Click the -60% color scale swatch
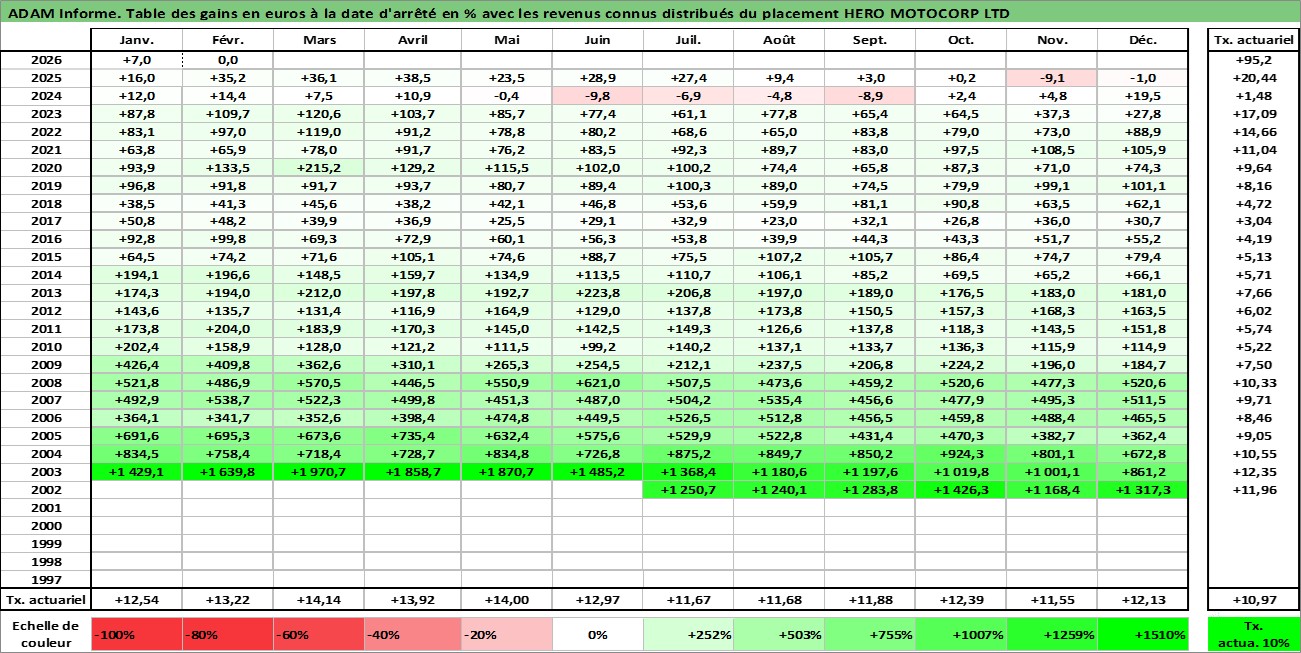 pyautogui.click(x=319, y=634)
